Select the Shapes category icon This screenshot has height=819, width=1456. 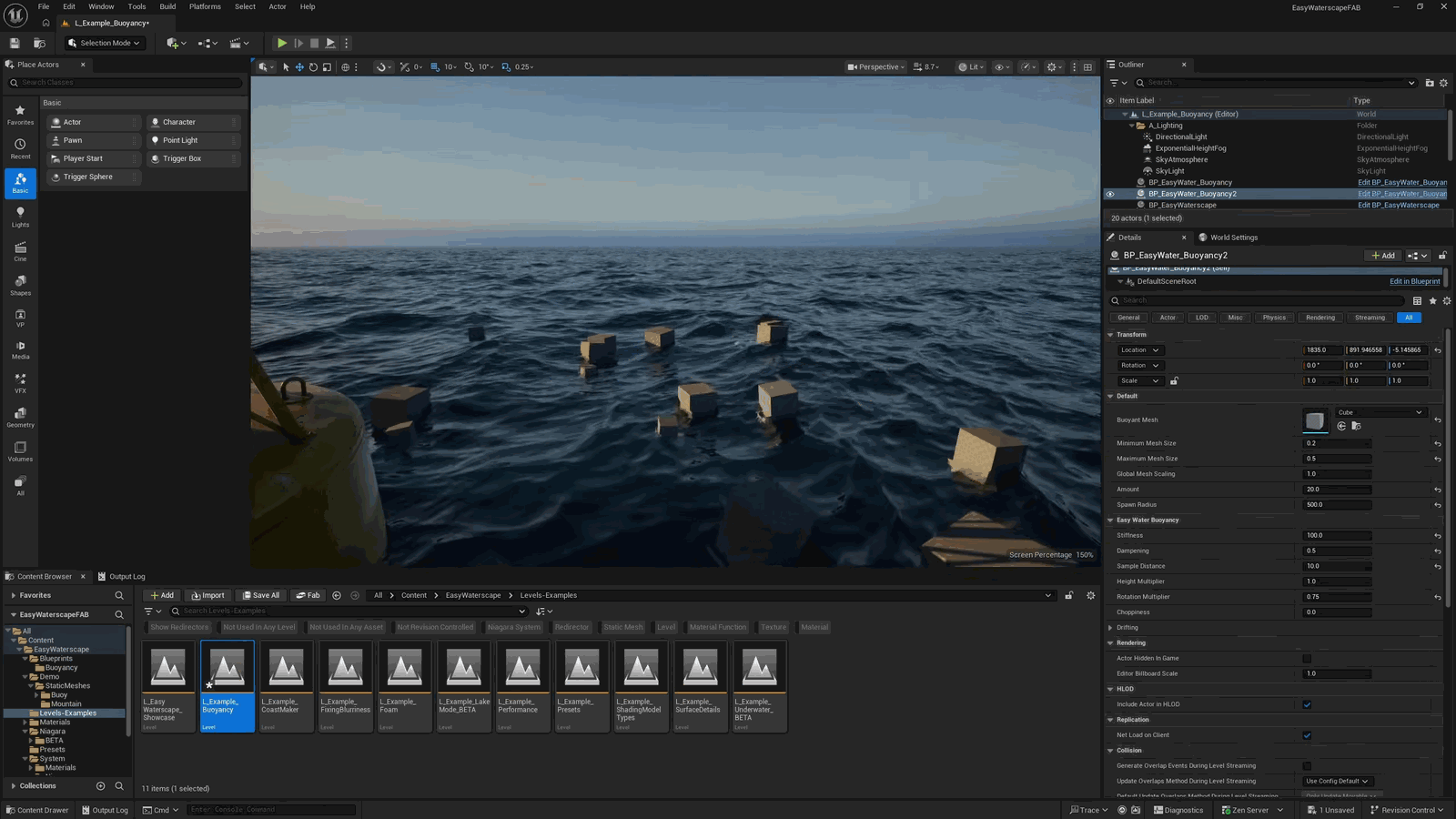(x=20, y=286)
